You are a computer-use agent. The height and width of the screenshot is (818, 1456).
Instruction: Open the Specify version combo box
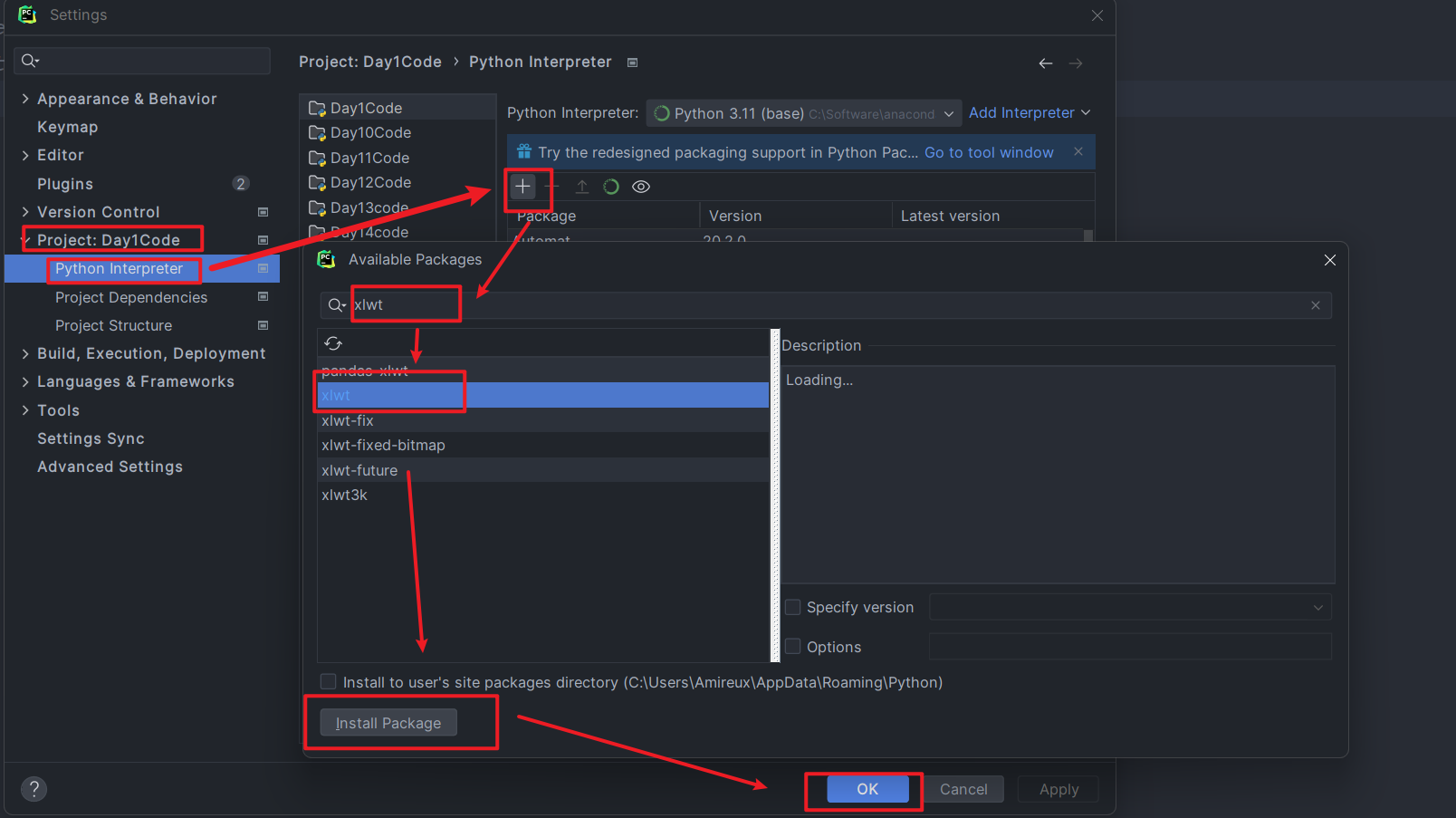point(1131,607)
